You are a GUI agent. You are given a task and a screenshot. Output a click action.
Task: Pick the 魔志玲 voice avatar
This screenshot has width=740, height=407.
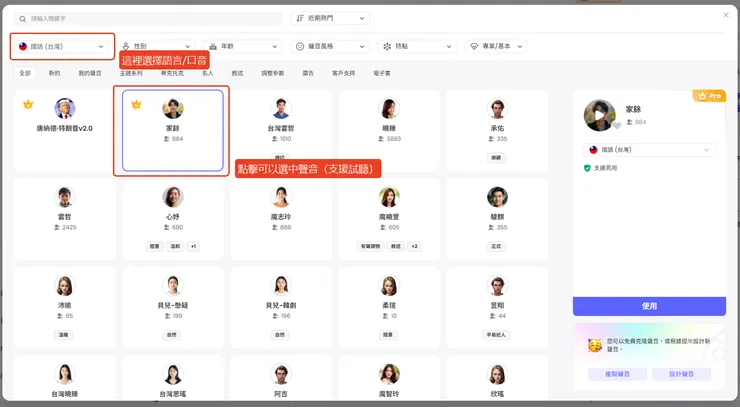click(281, 197)
